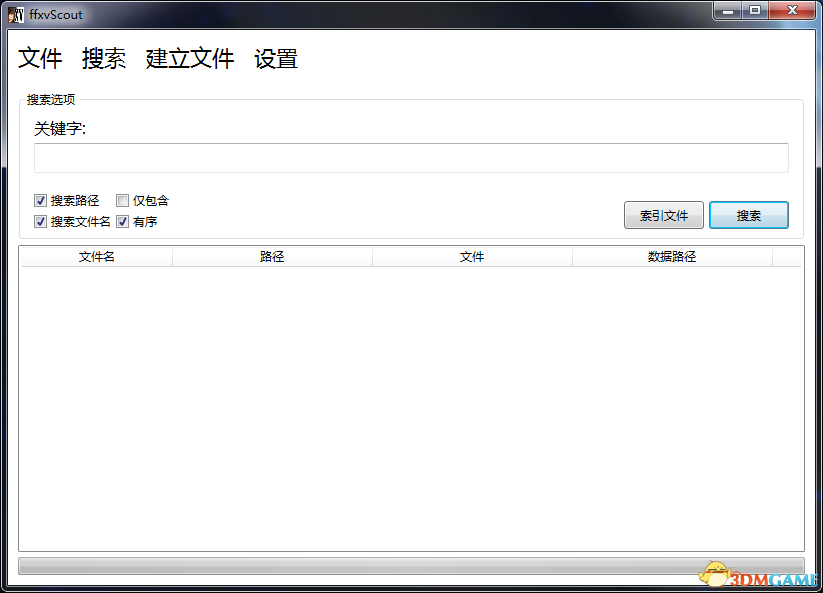Image resolution: width=823 pixels, height=593 pixels.
Task: Minimize the ffxvScout window
Action: point(728,11)
